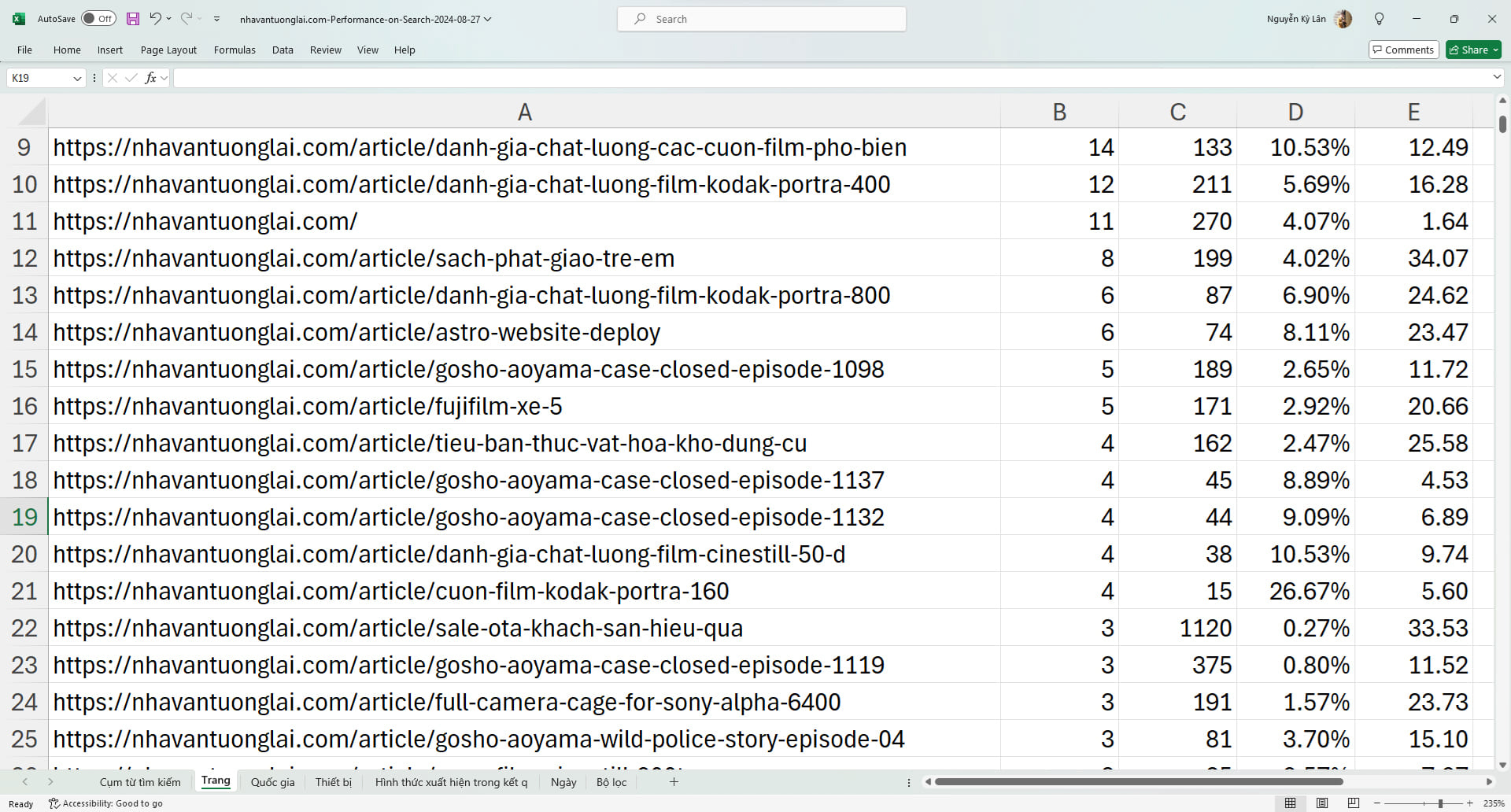
Task: Click the Undo arrow icon
Action: (x=156, y=19)
